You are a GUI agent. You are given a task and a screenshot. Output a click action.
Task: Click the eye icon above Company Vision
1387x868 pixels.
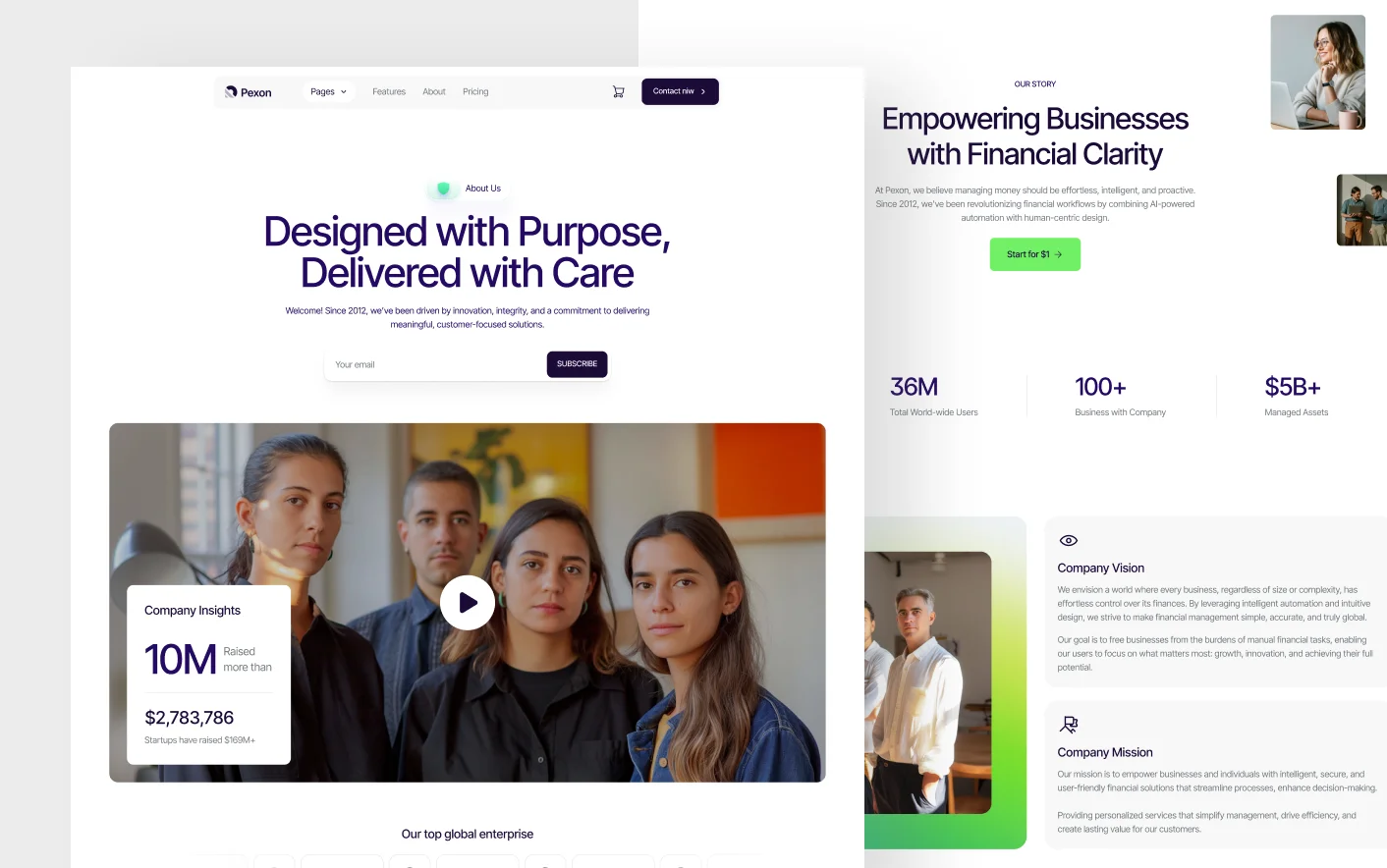pyautogui.click(x=1069, y=541)
